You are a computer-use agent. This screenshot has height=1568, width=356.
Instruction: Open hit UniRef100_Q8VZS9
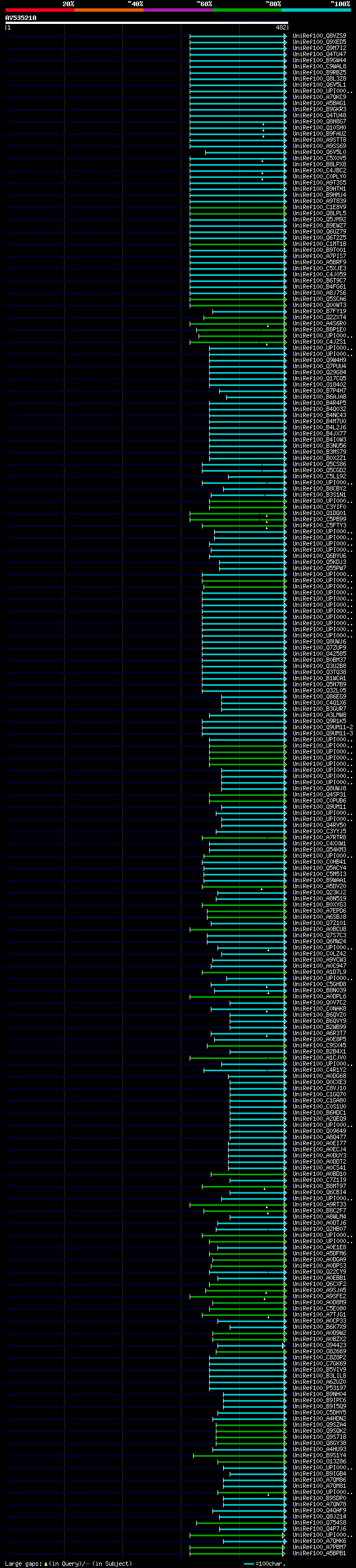click(x=319, y=36)
